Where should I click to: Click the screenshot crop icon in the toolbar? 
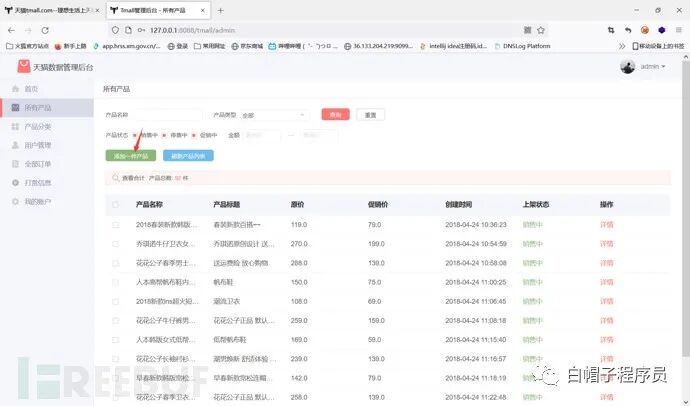coord(611,30)
